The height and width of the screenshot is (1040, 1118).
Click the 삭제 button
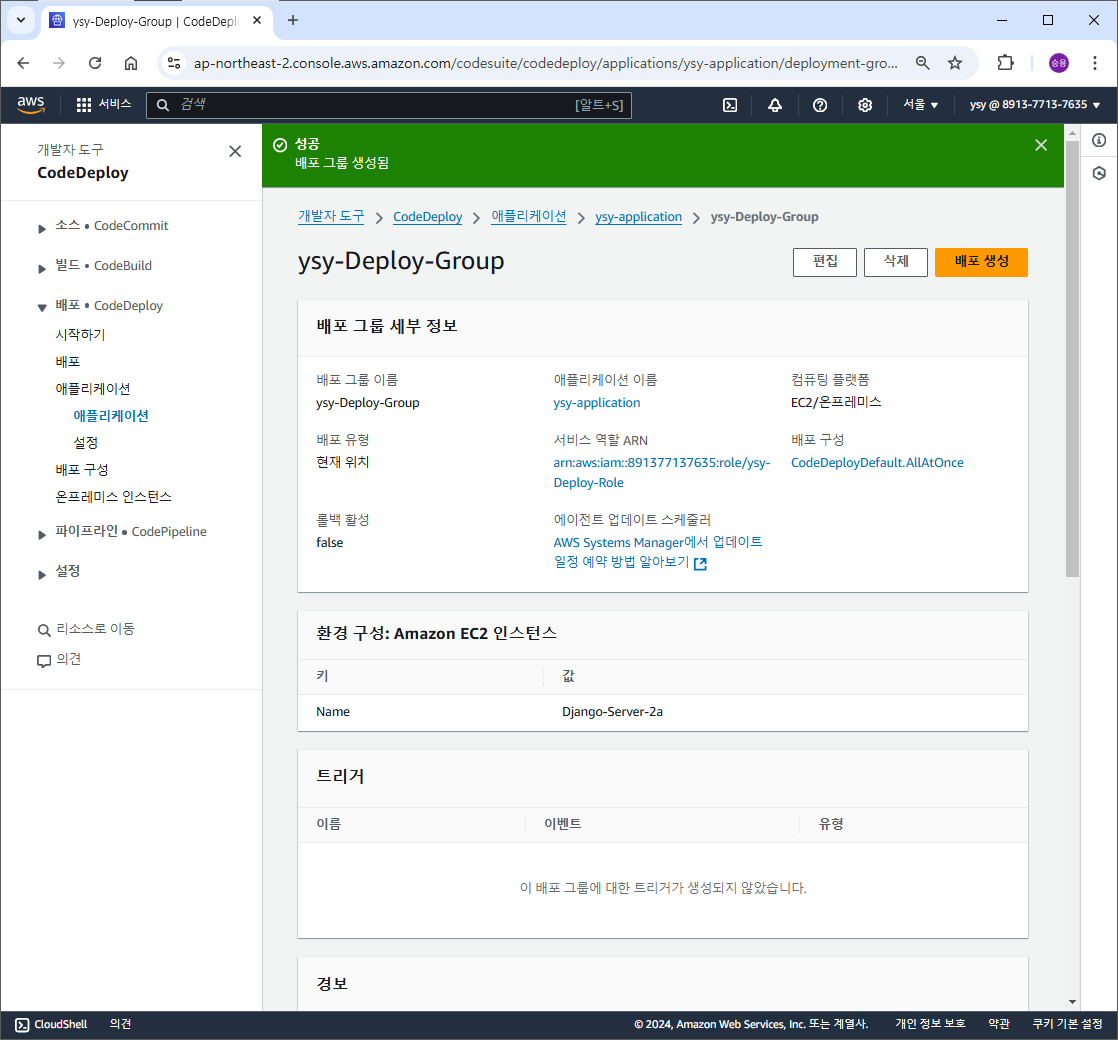(896, 262)
